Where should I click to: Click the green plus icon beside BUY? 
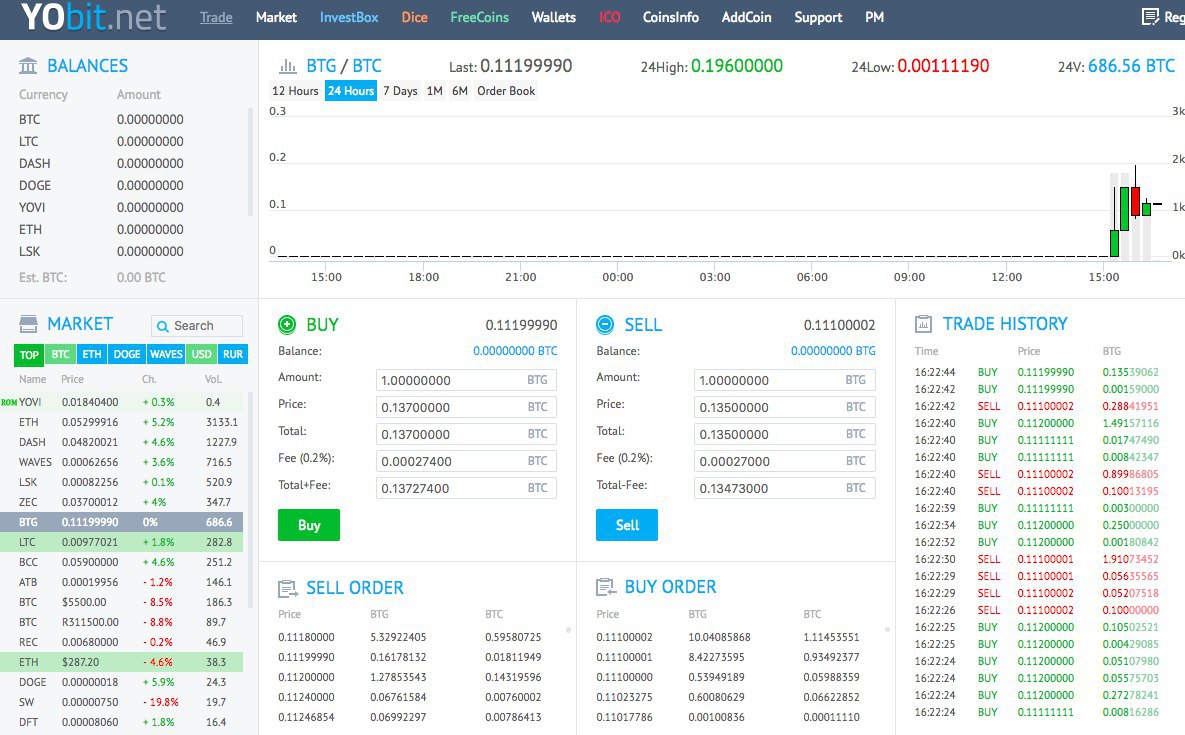[287, 325]
